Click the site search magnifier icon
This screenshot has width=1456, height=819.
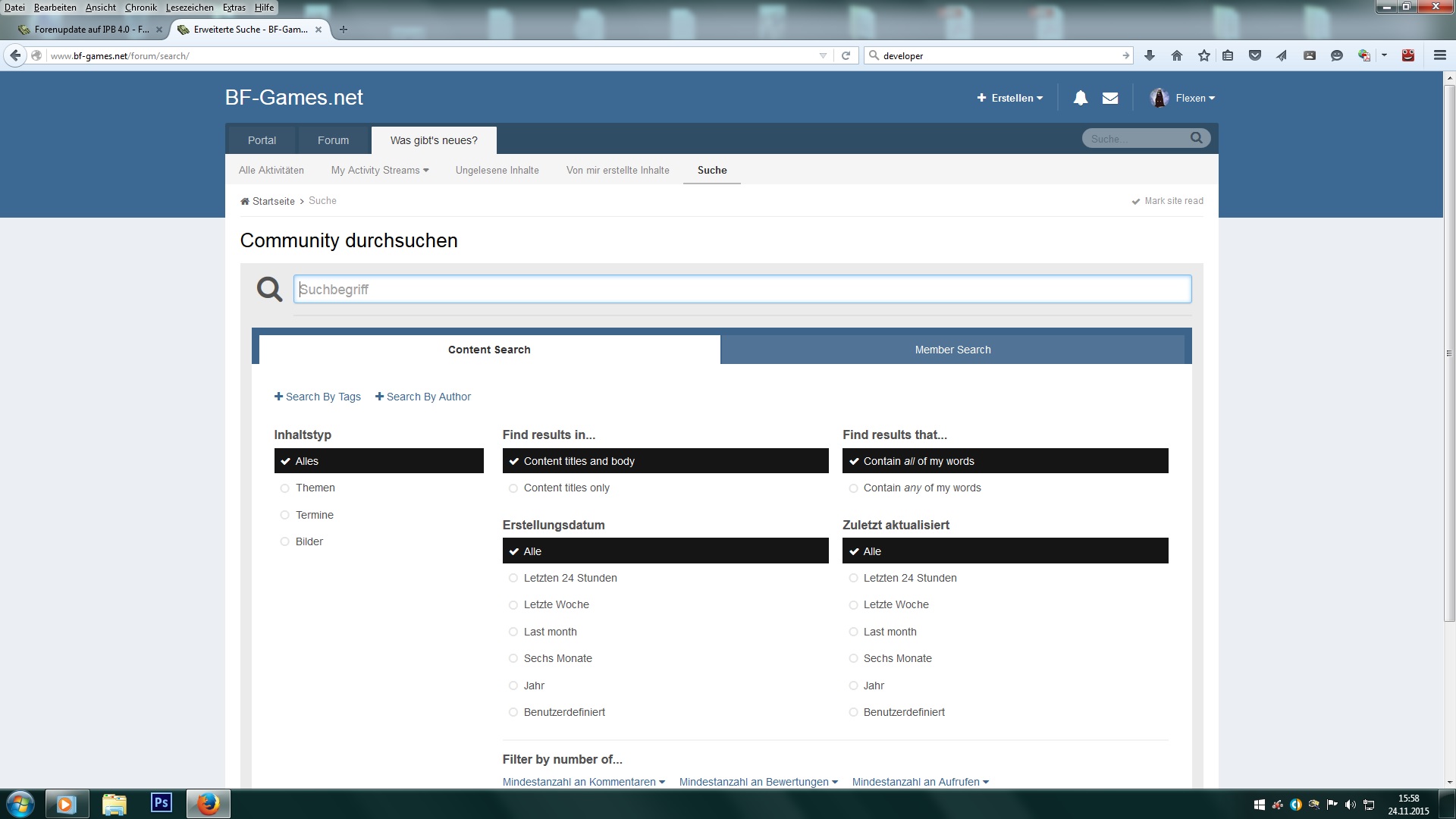click(x=1196, y=138)
